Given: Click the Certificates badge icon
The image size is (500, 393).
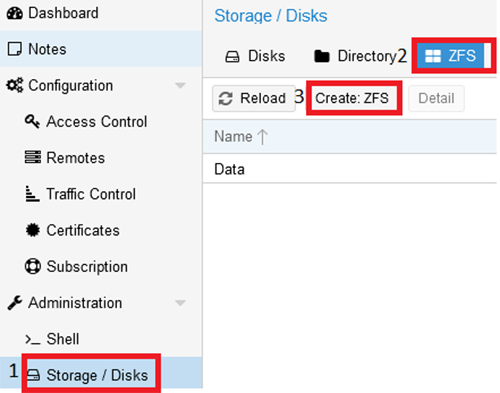Looking at the screenshot, I should [x=33, y=230].
